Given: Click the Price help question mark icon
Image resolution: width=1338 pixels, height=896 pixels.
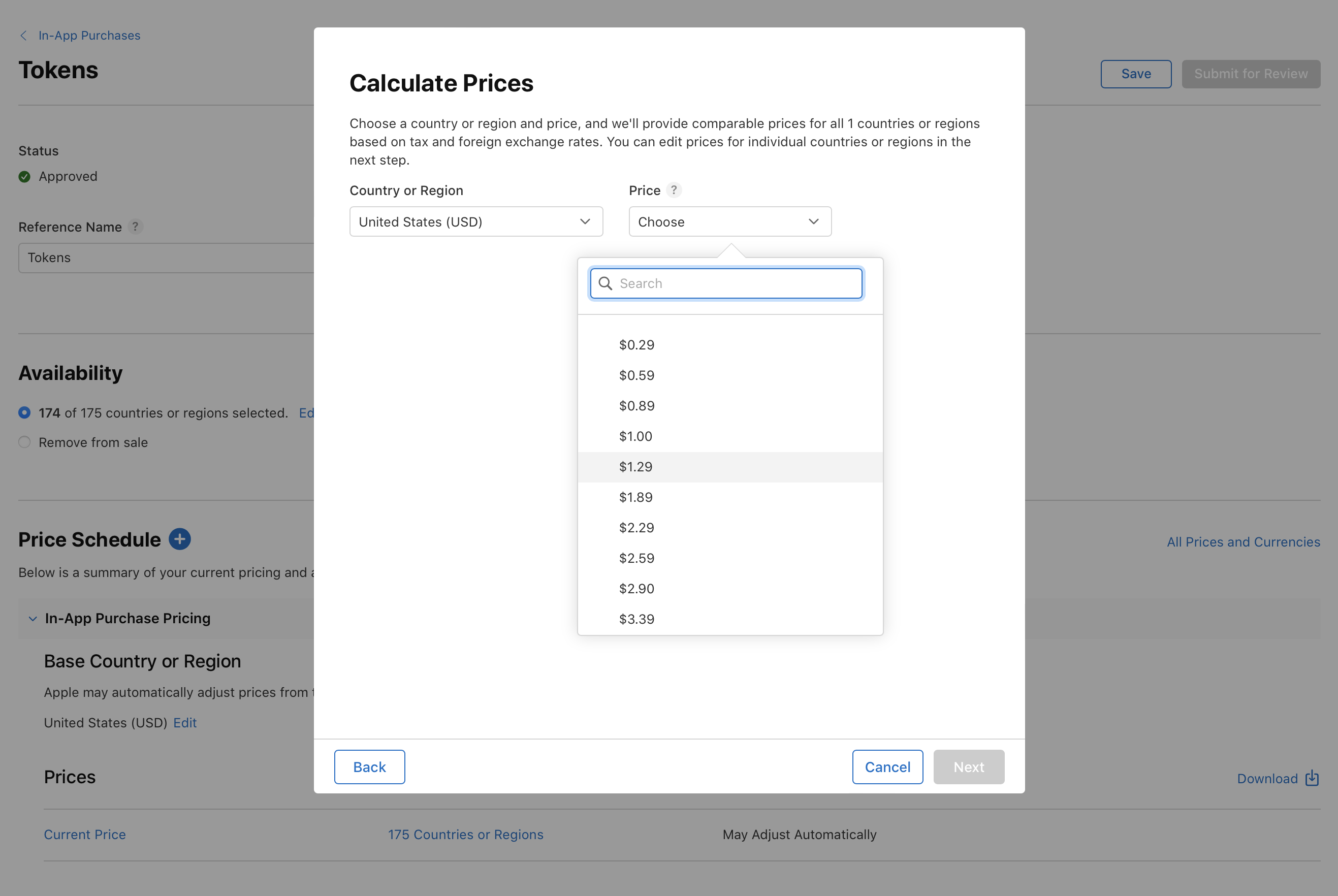Looking at the screenshot, I should pos(674,190).
